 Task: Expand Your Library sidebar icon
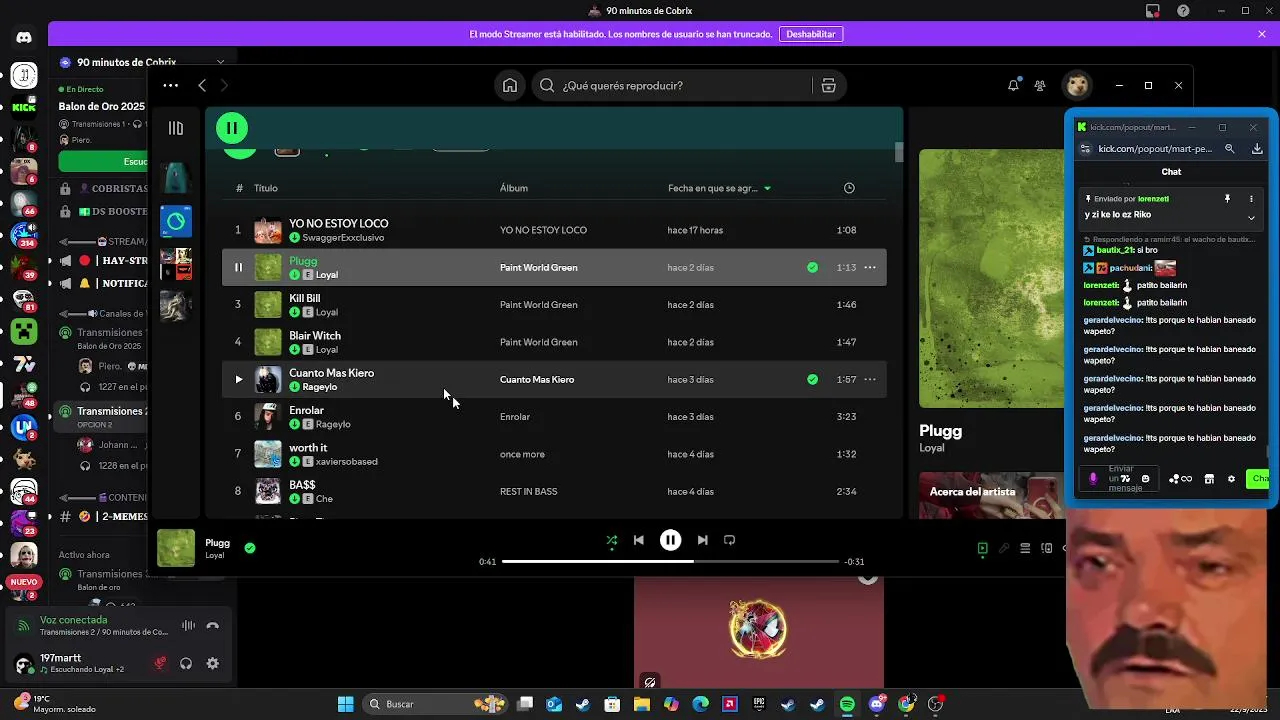coord(176,128)
